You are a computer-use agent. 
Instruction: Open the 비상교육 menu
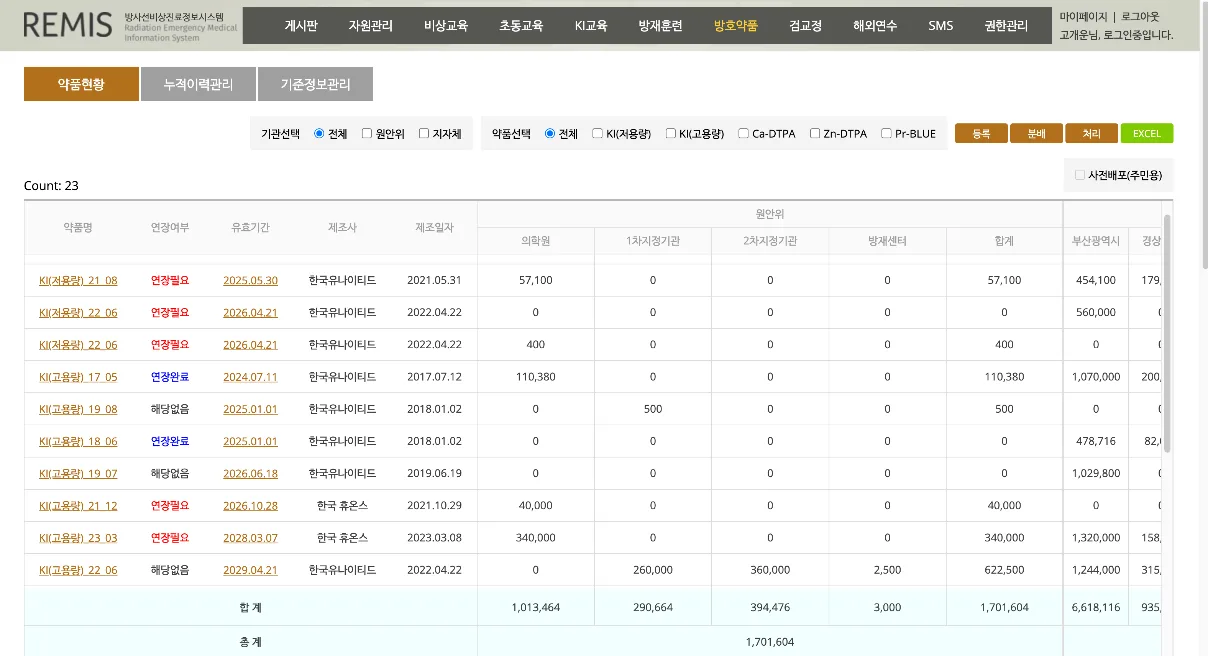pos(446,26)
